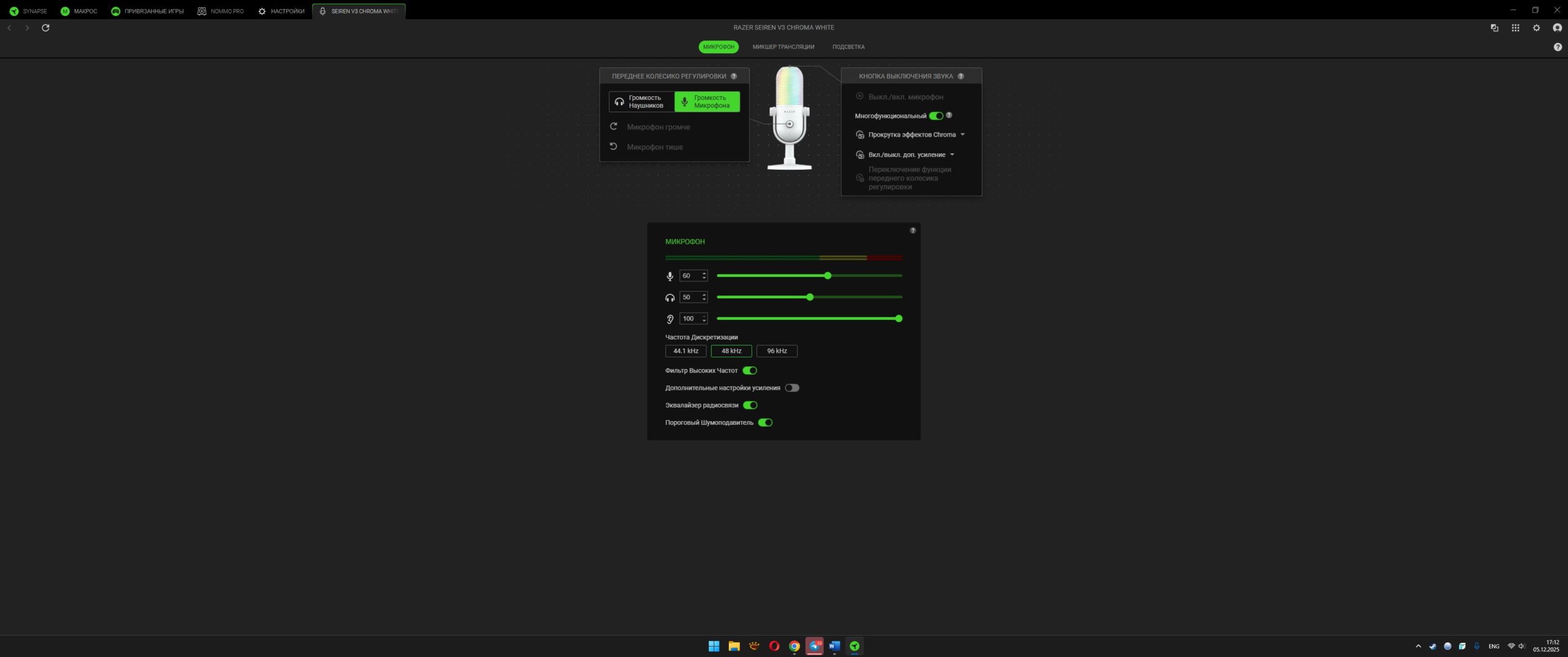The width and height of the screenshot is (1568, 657).
Task: Open the help icon in the Микрофон panel
Action: [913, 230]
